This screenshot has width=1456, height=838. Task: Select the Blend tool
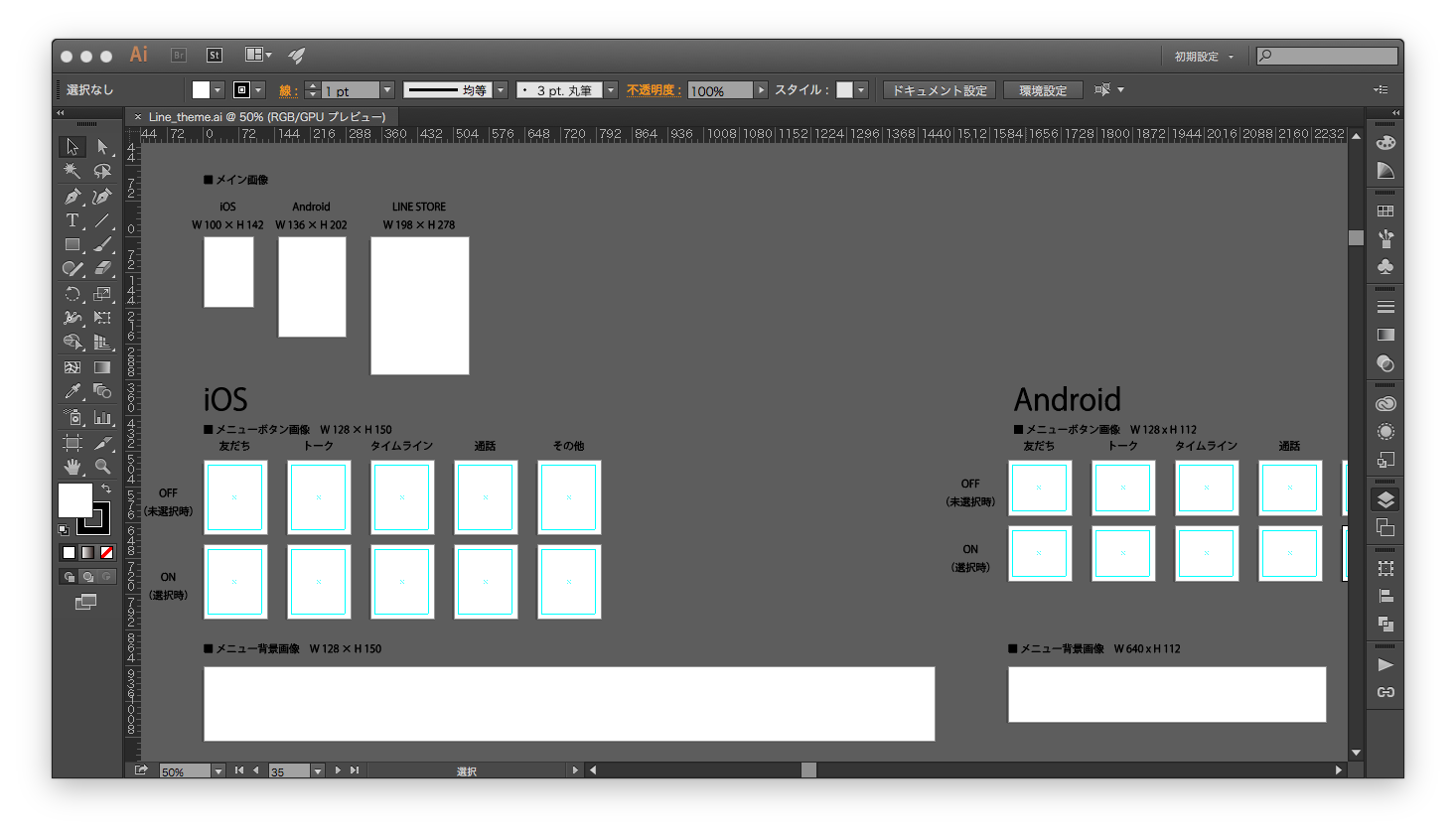[102, 391]
